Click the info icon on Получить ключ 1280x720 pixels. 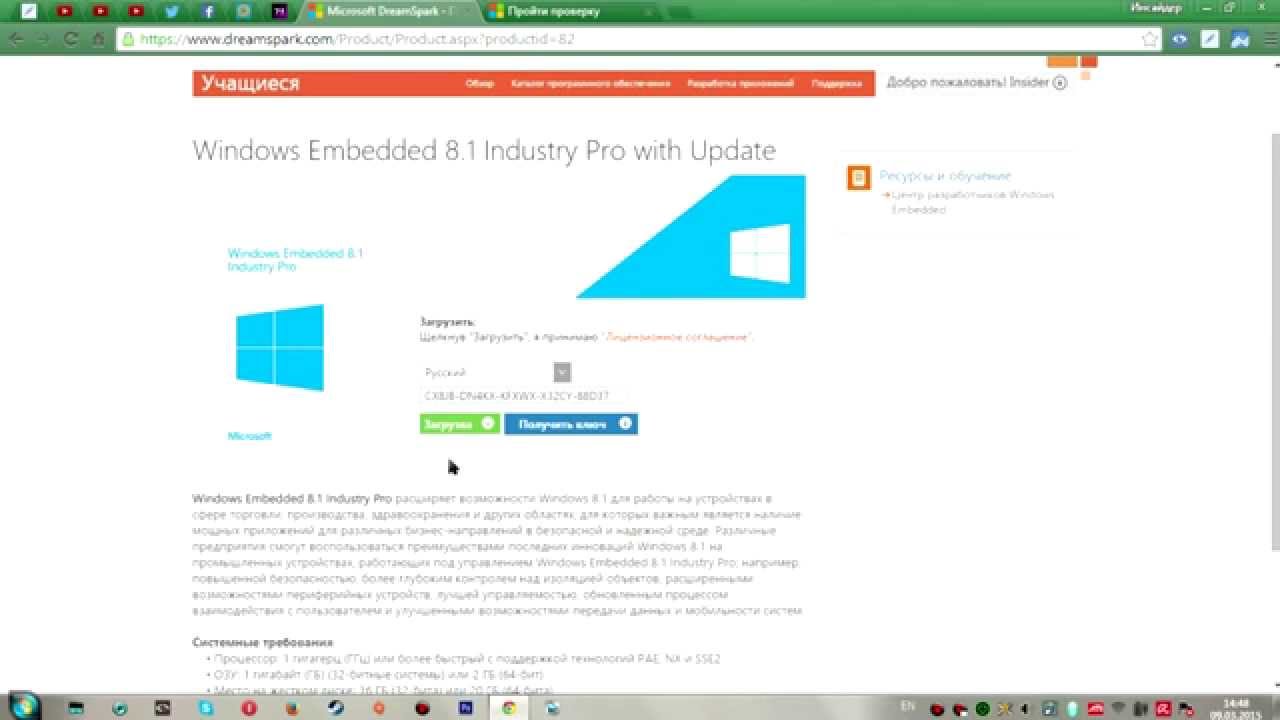point(626,423)
